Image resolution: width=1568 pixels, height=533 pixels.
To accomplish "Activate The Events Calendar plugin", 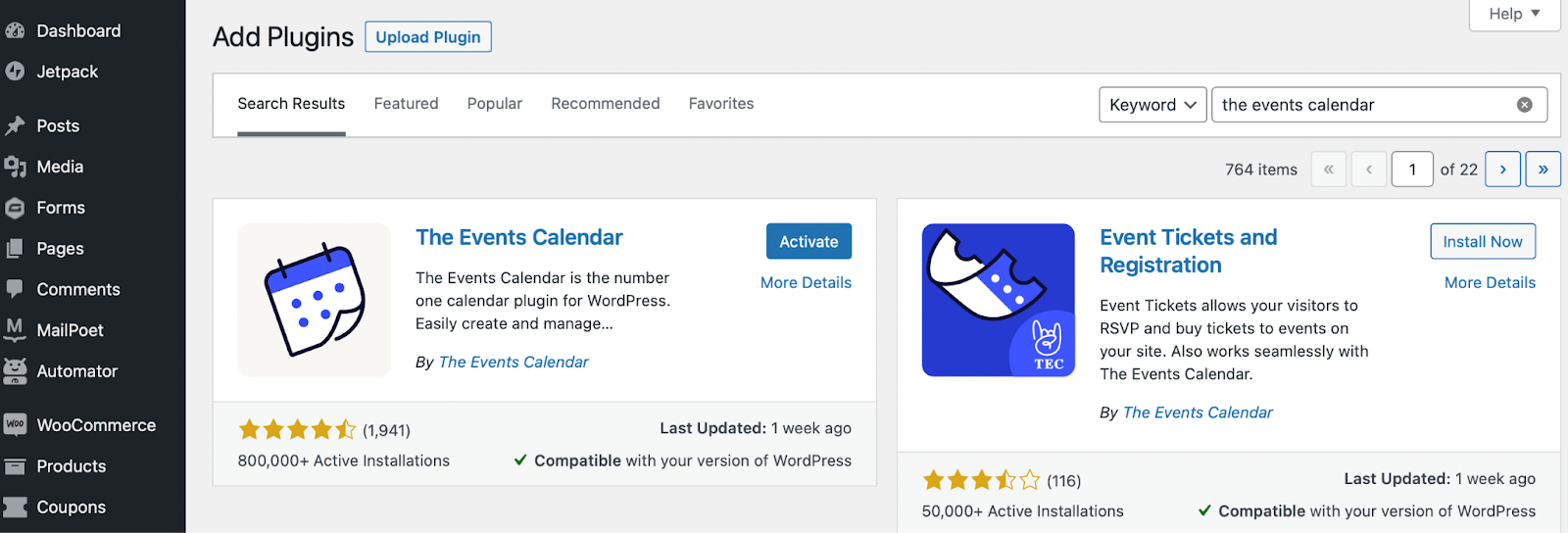I will (808, 242).
